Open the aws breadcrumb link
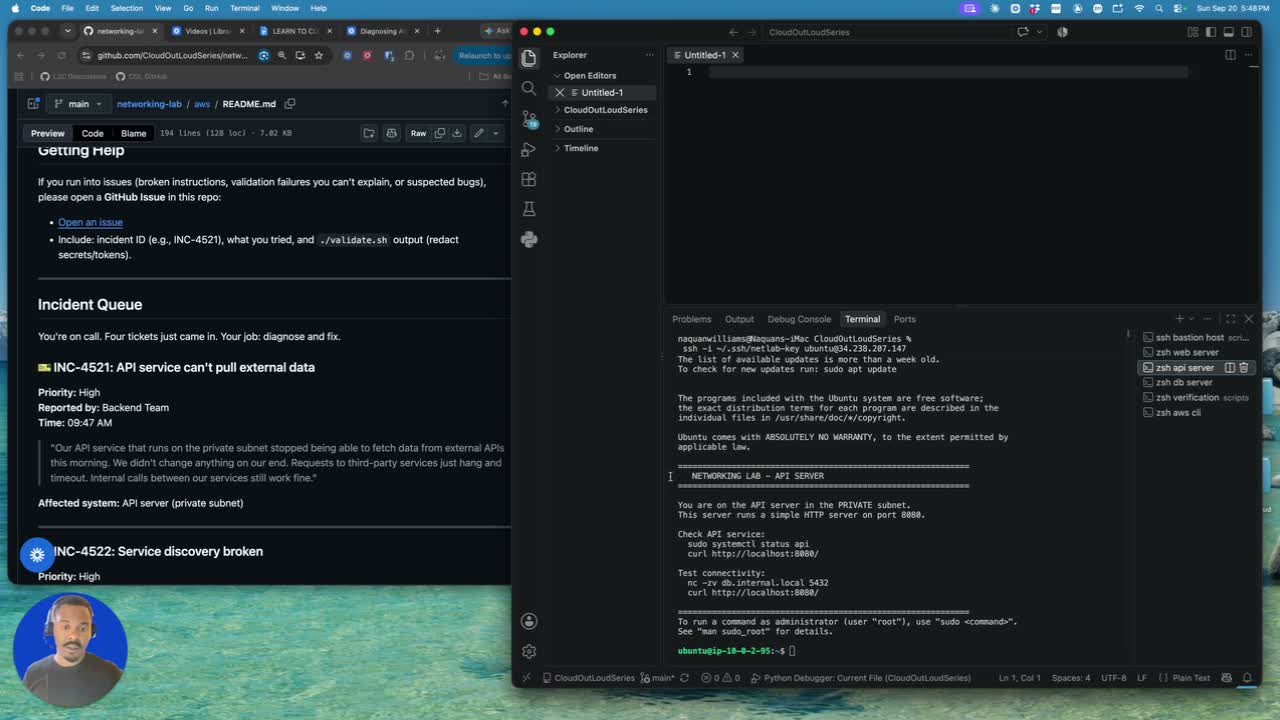Viewport: 1280px width, 720px height. pos(202,104)
